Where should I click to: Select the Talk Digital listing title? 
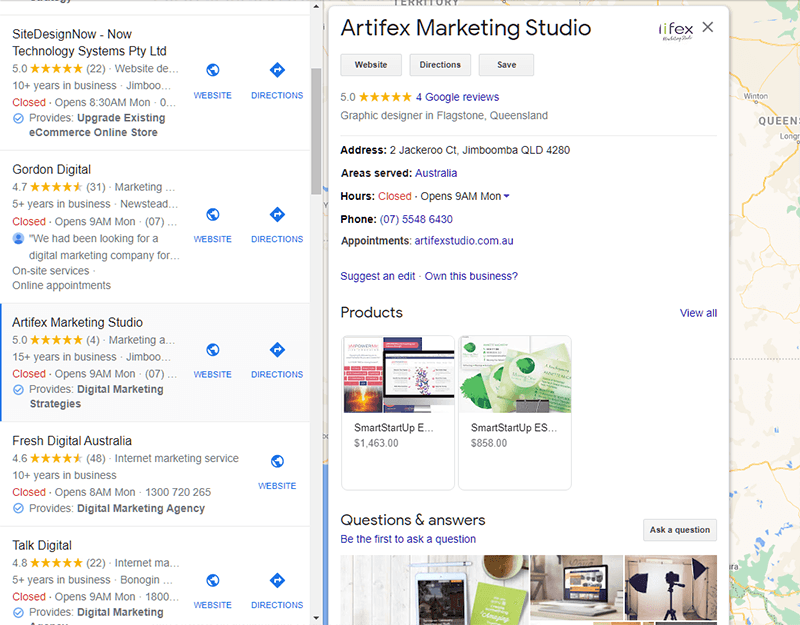pyautogui.click(x=42, y=545)
